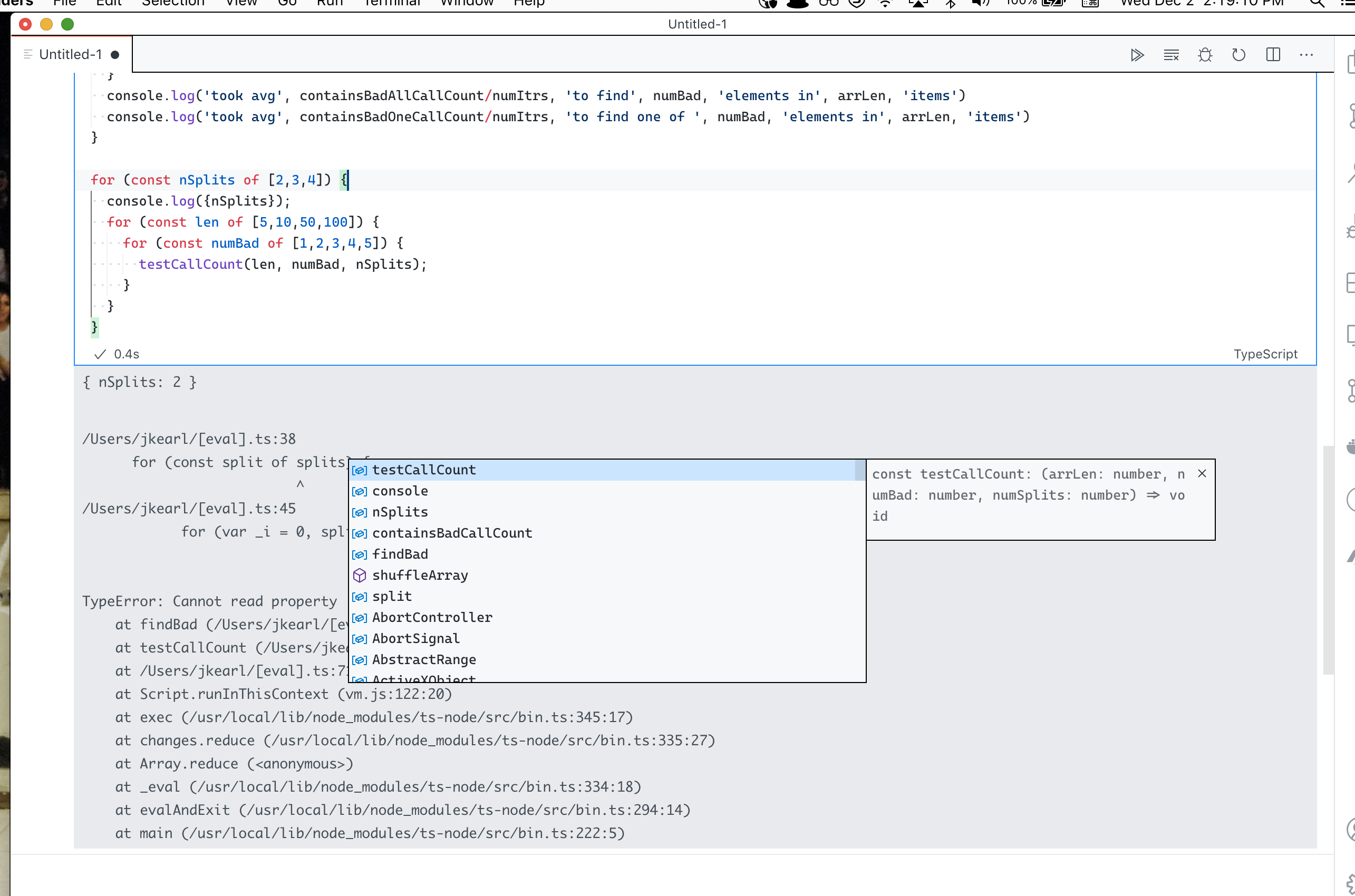Restart the kernel with the circular arrow icon
1355x896 pixels.
pyautogui.click(x=1239, y=55)
